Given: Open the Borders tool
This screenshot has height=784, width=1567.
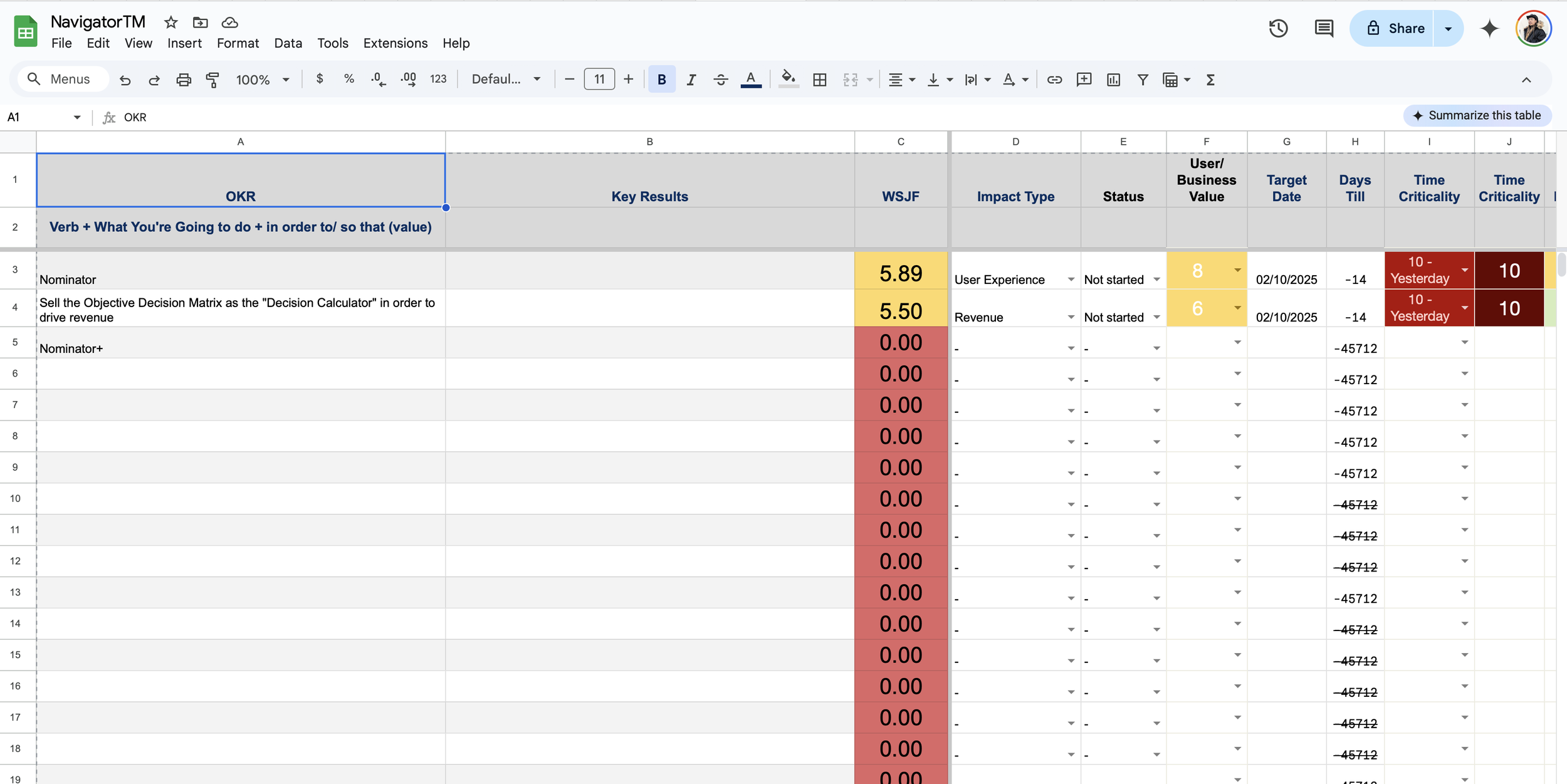Looking at the screenshot, I should coord(820,80).
